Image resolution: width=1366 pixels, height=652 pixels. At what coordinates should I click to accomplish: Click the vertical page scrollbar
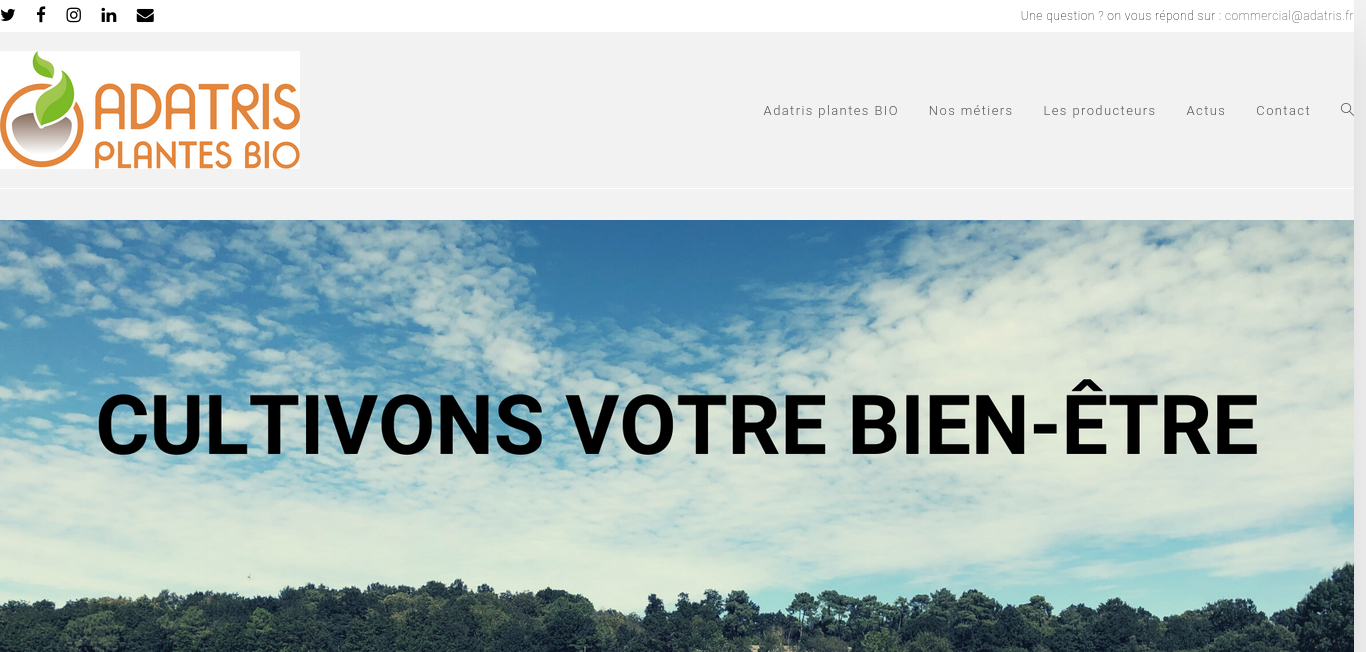[1360, 326]
